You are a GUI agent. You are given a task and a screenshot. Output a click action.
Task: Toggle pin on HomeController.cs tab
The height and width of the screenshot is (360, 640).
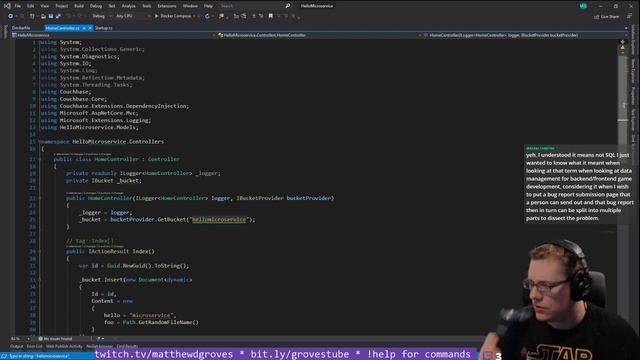[x=84, y=28]
